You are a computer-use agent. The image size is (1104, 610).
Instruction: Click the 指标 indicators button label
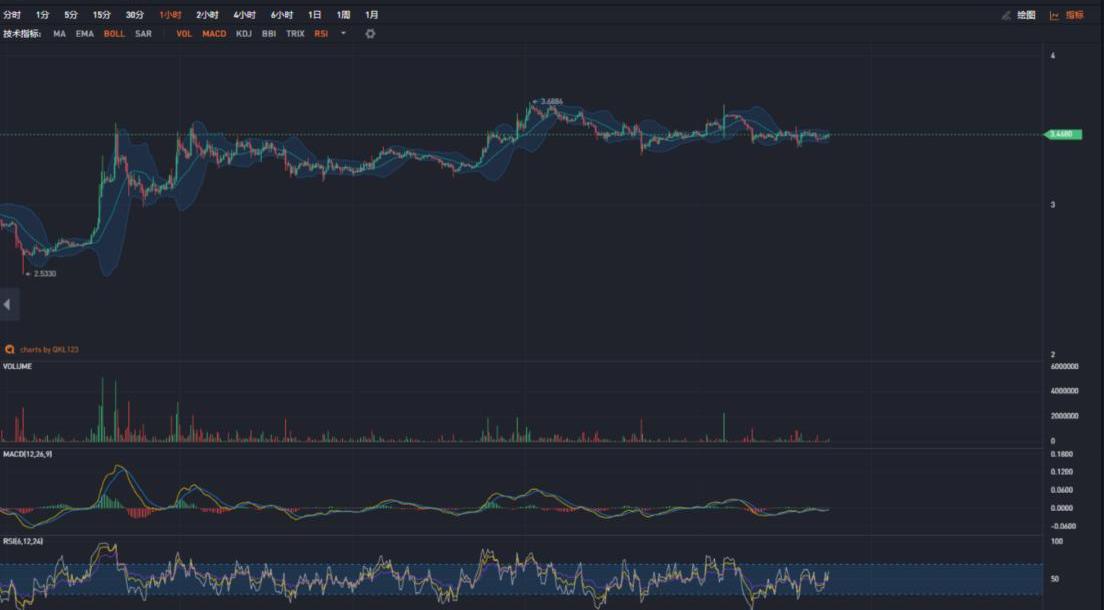click(1074, 15)
